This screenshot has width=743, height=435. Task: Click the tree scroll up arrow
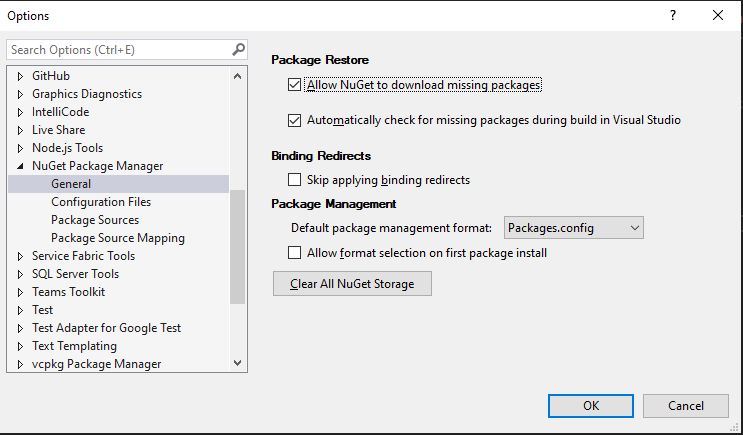click(237, 76)
